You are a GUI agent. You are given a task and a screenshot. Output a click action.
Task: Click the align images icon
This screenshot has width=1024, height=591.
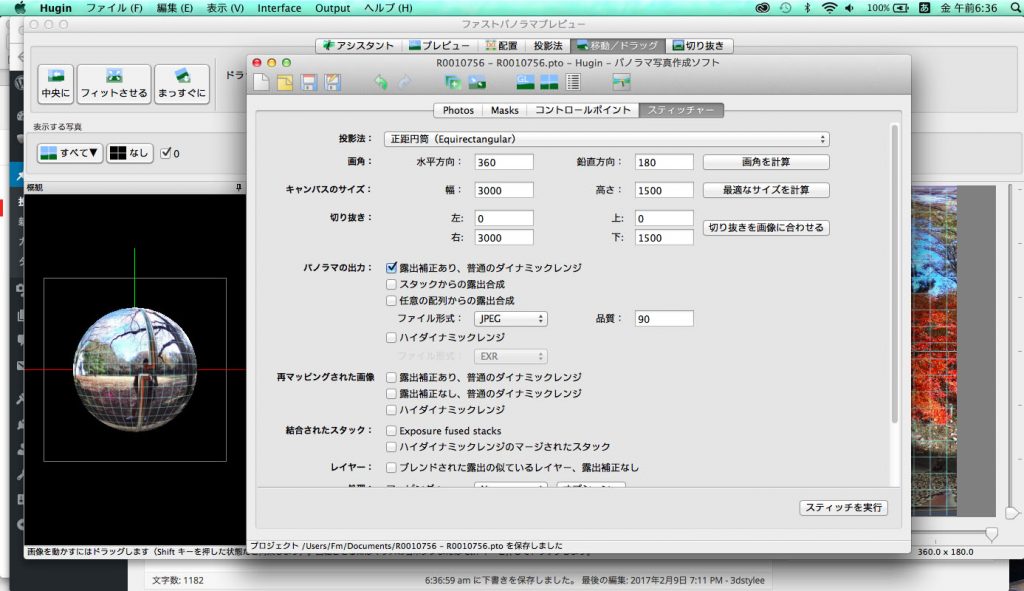(x=477, y=82)
